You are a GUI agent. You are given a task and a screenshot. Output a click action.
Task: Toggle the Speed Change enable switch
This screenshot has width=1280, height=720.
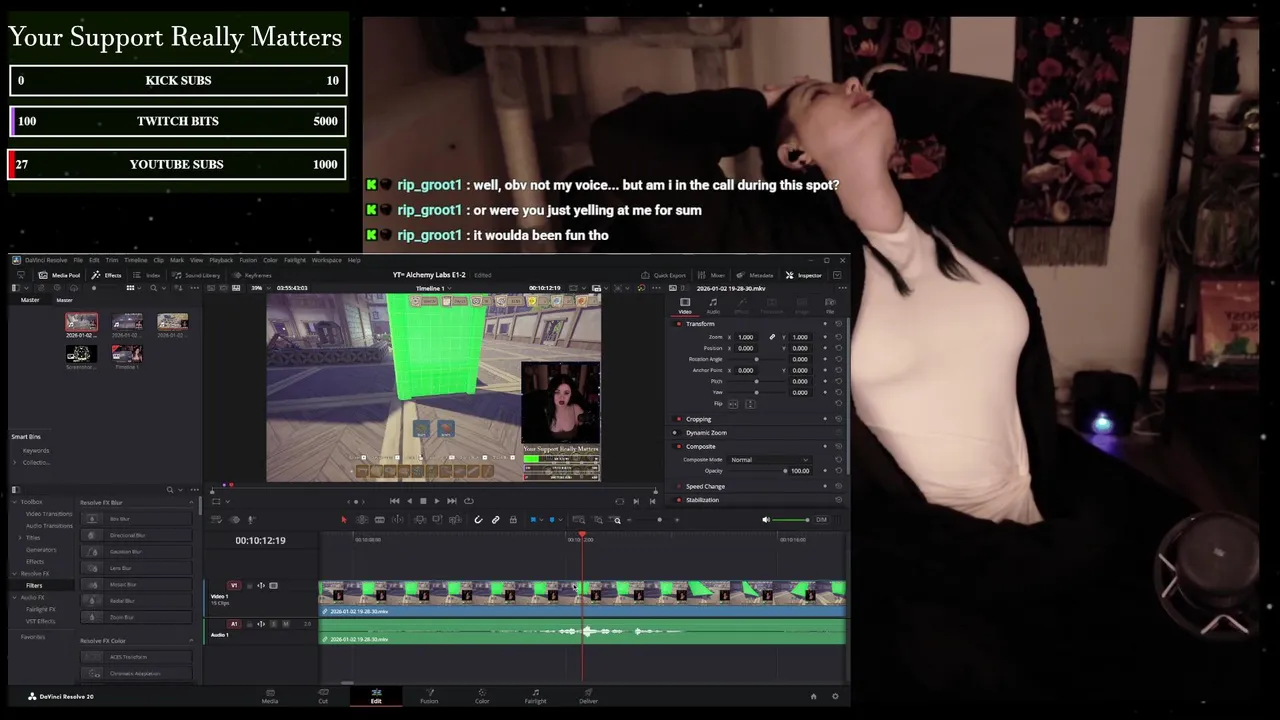pos(678,486)
